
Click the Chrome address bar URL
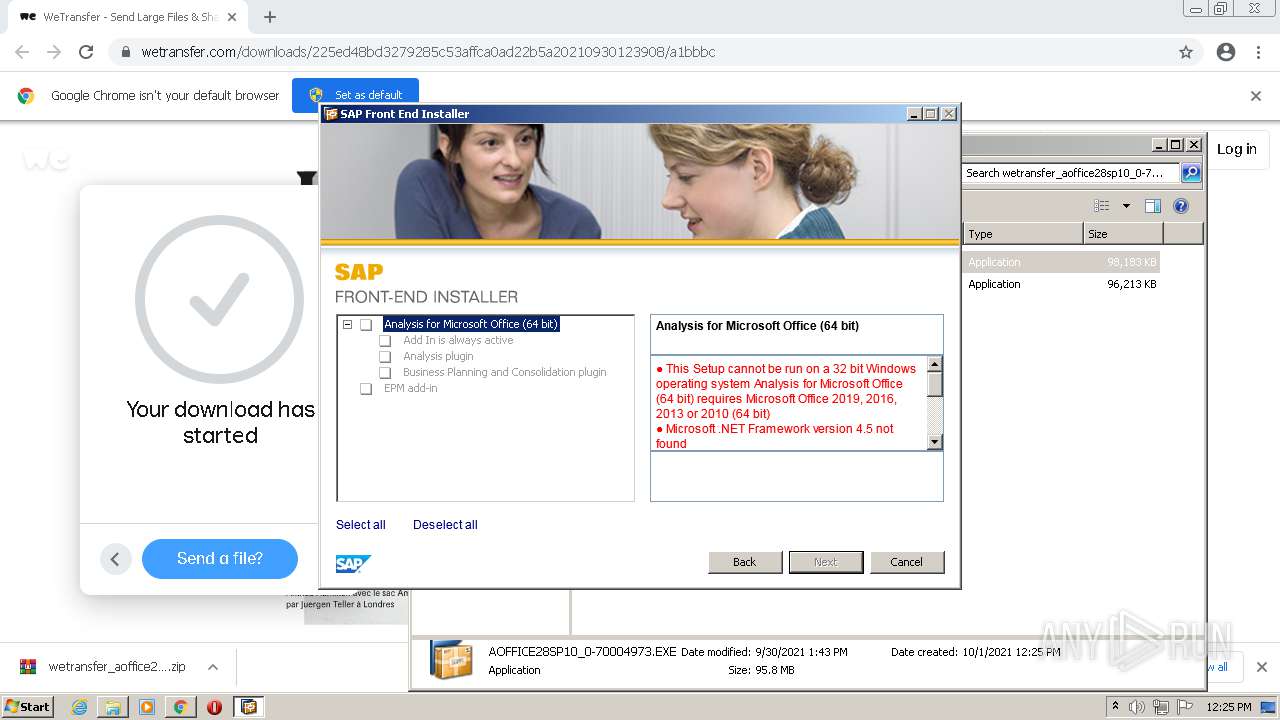[428, 52]
